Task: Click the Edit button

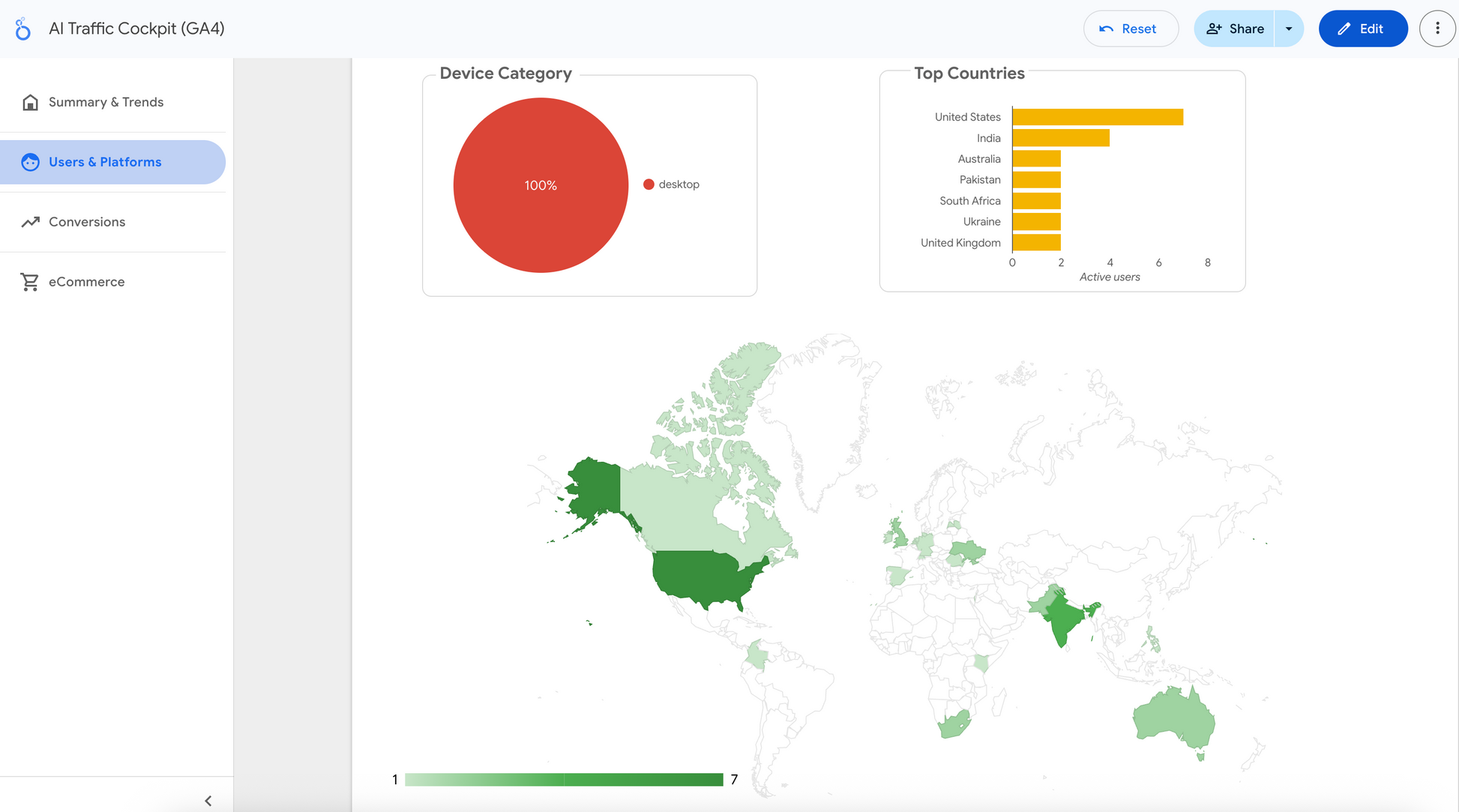Action: click(1363, 28)
